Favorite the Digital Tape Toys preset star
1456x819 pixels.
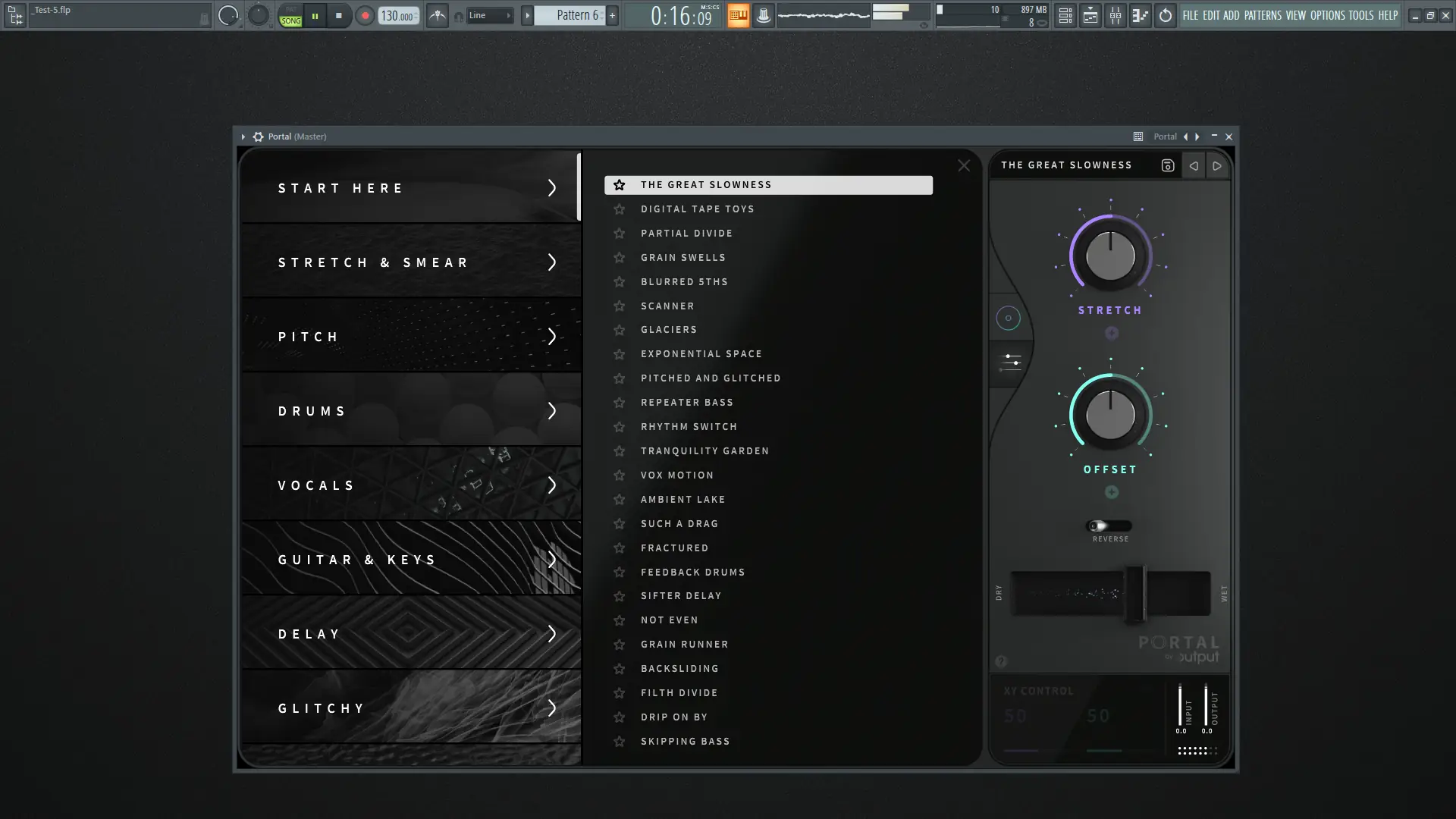[620, 209]
